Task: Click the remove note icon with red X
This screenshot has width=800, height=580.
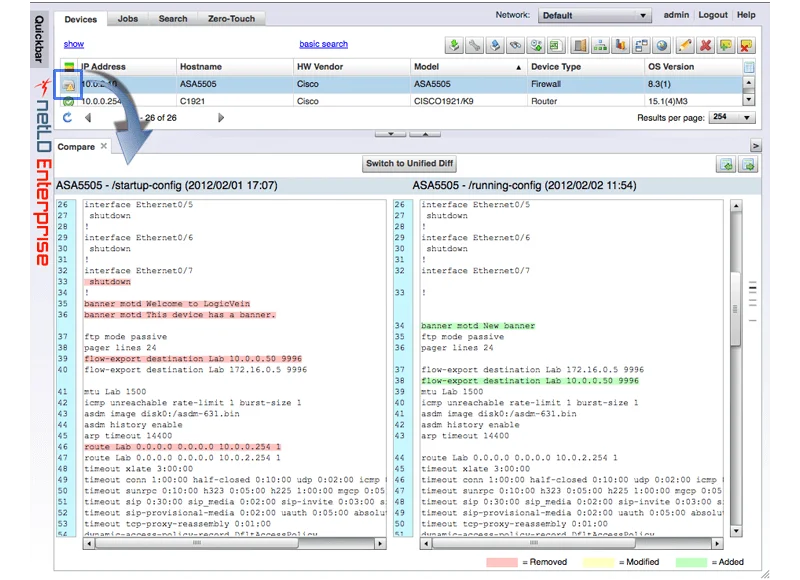Action: (x=746, y=45)
